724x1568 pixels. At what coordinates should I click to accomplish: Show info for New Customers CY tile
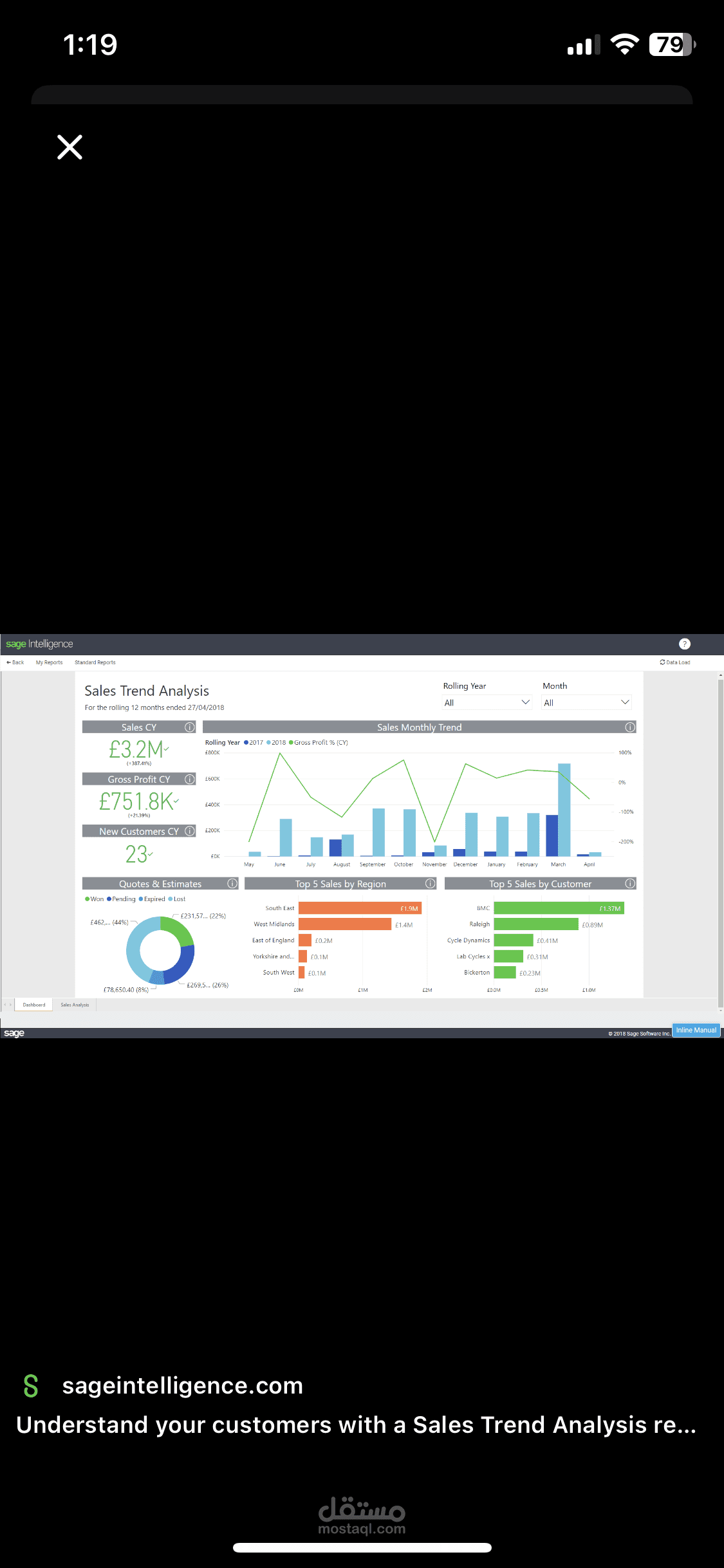click(x=190, y=831)
